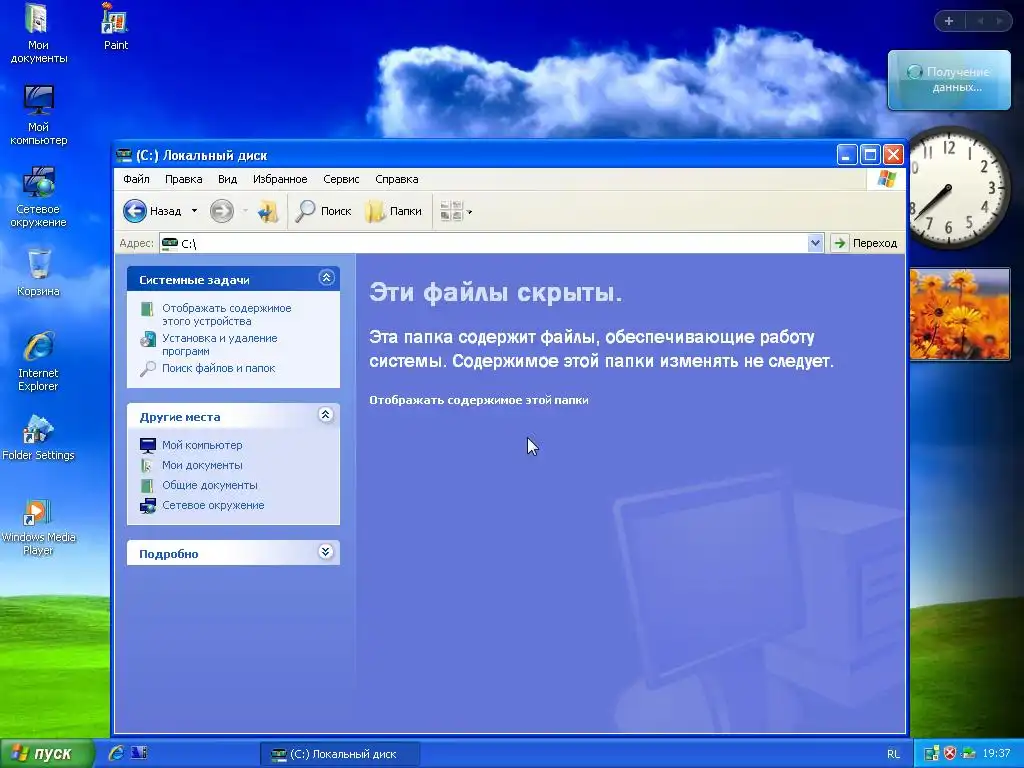Click the Переход go button

(865, 243)
